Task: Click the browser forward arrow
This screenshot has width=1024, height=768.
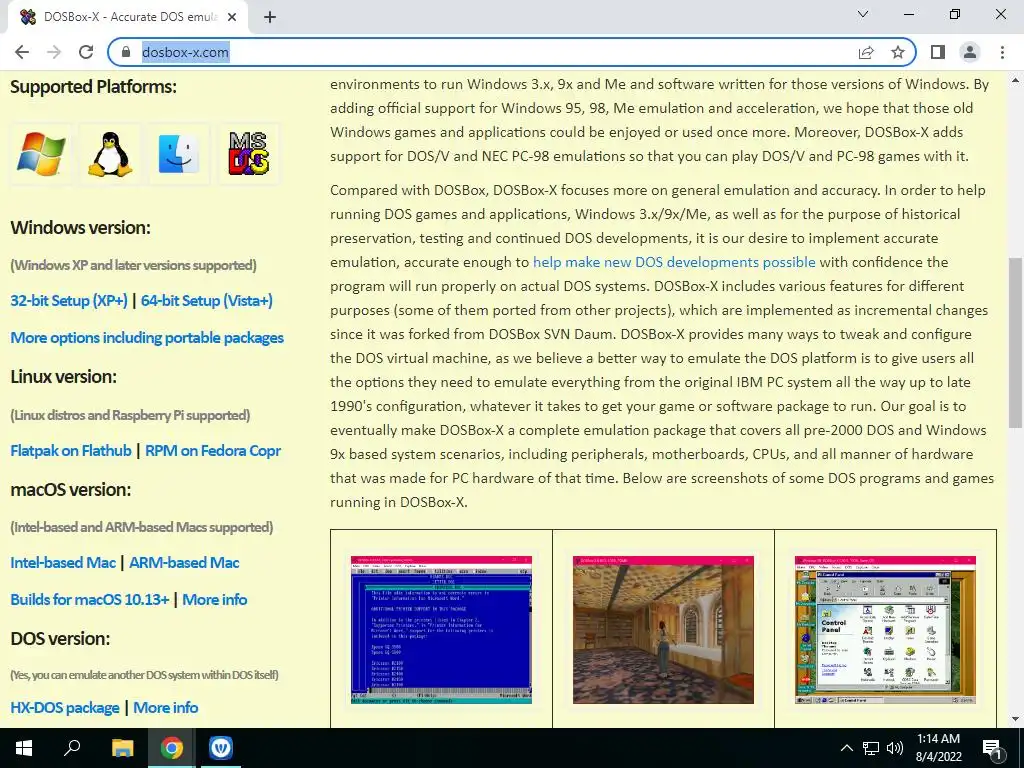Action: tap(54, 52)
